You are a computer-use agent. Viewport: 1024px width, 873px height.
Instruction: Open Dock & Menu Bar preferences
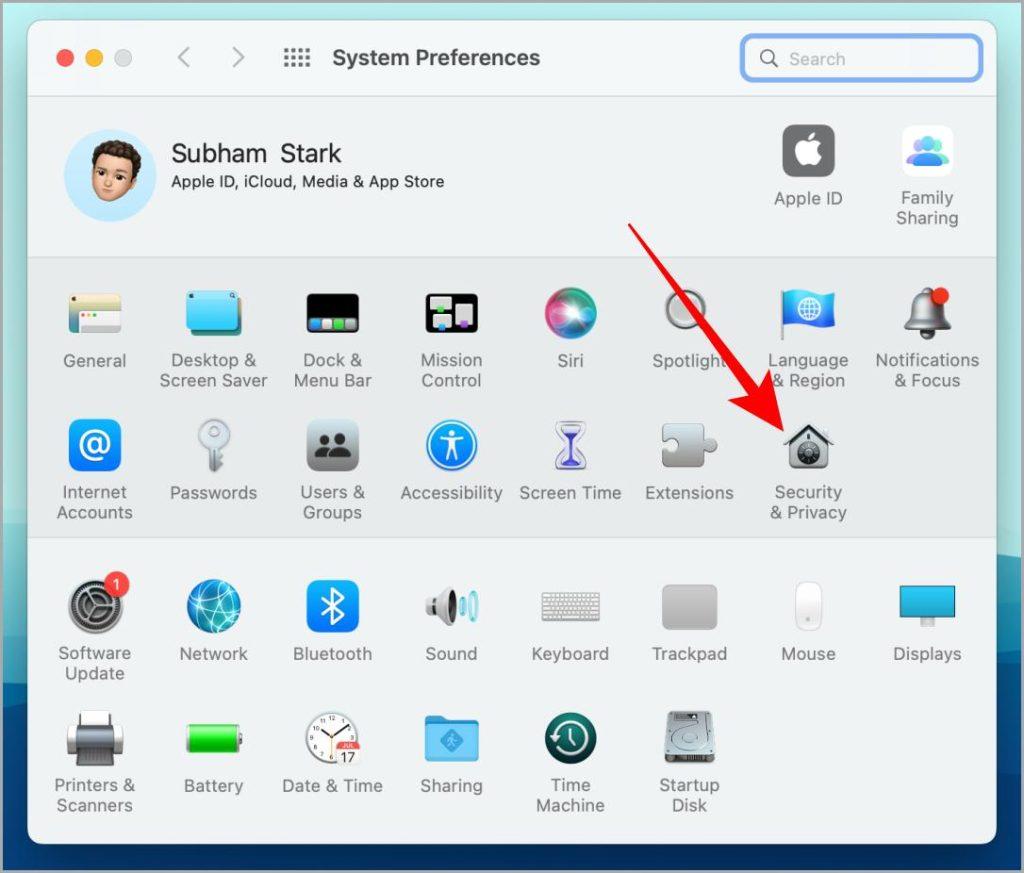(332, 313)
